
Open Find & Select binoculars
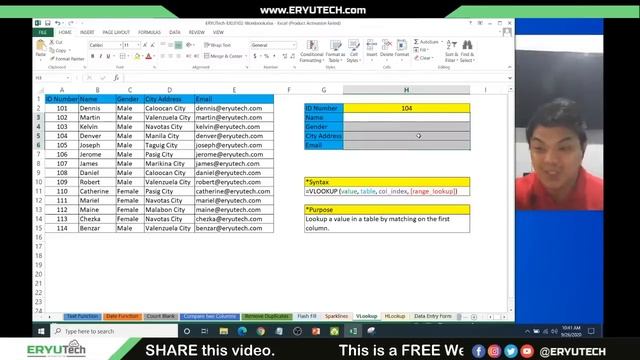467,51
